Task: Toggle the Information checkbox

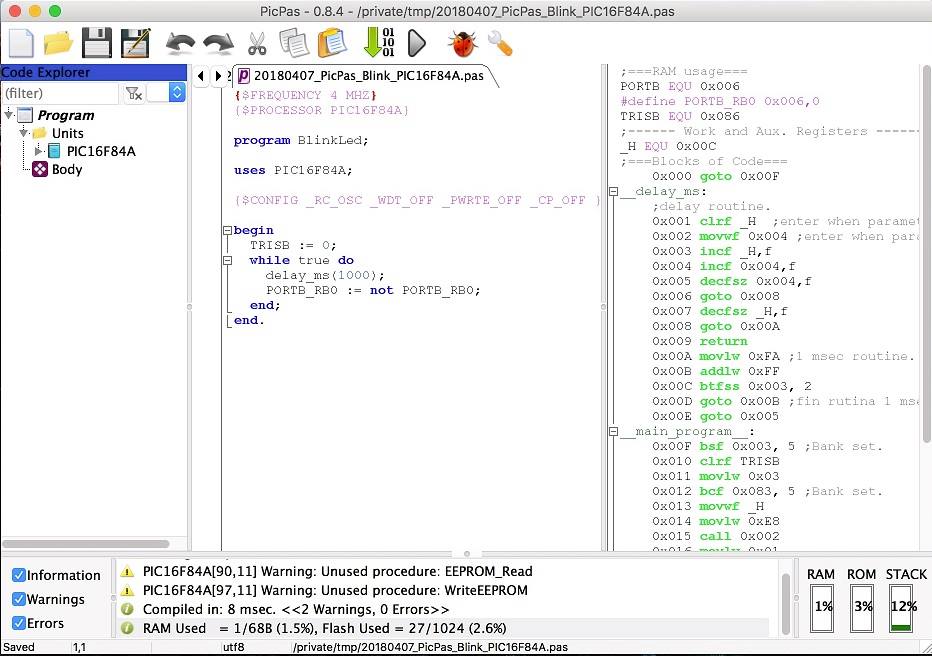Action: coord(18,575)
